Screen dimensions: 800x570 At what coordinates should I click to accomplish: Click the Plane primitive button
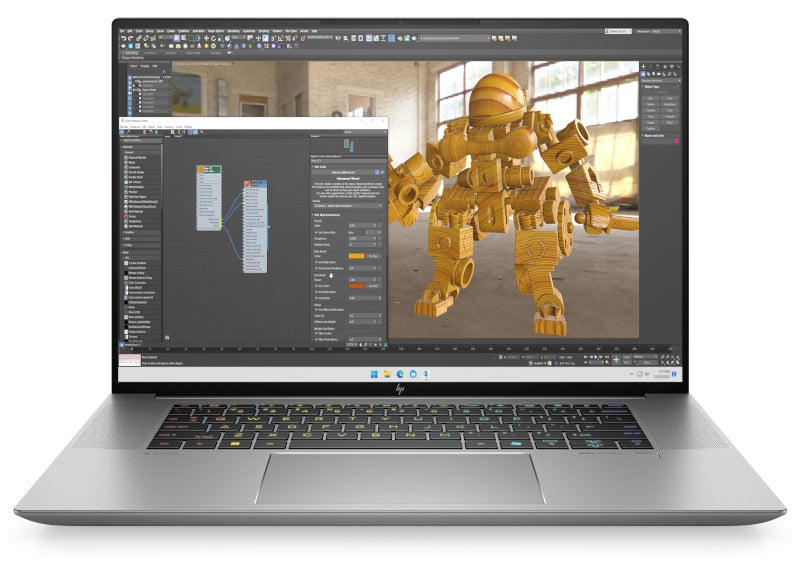(x=669, y=122)
